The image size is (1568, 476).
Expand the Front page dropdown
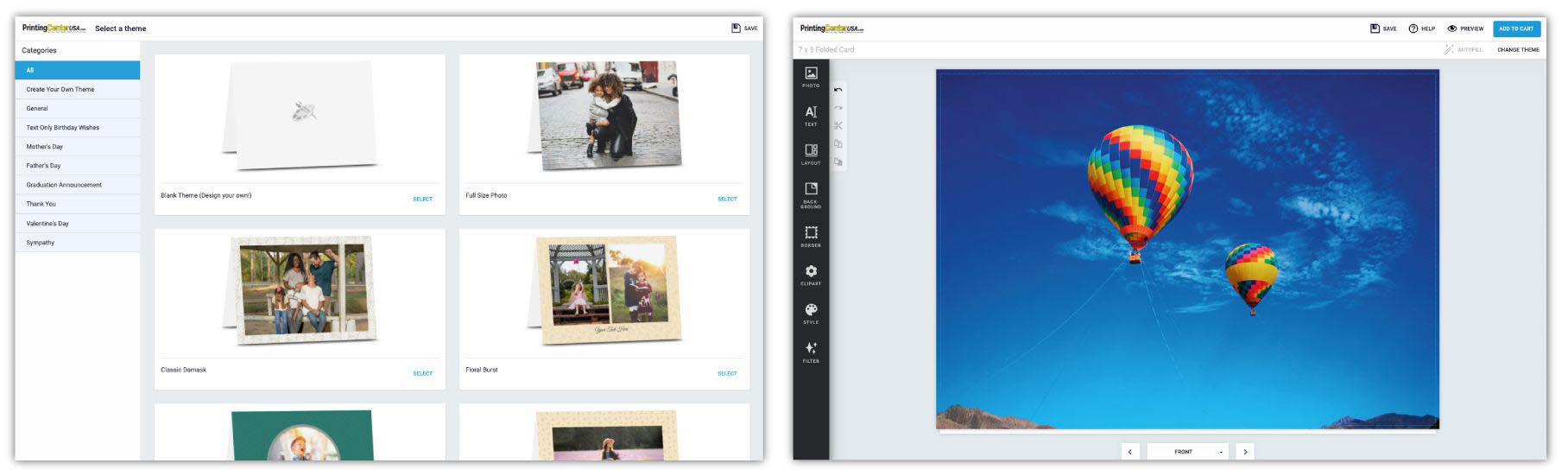point(1188,452)
